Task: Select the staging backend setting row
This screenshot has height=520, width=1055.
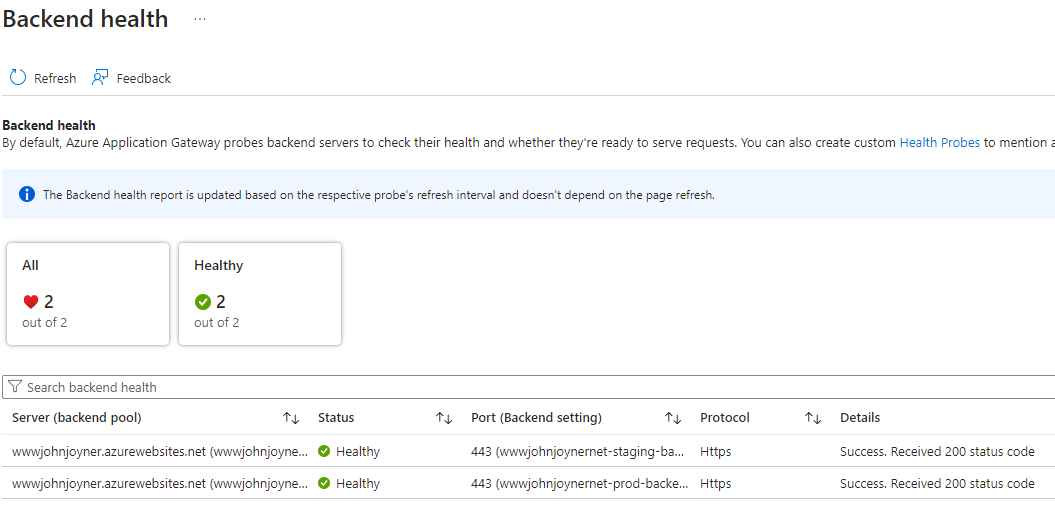Action: (577, 452)
